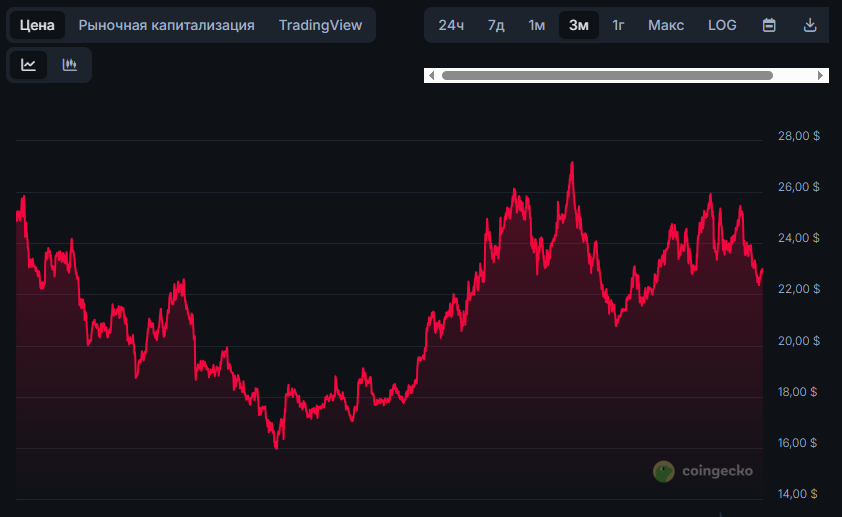Image resolution: width=842 pixels, height=517 pixels.
Task: Show the Макс full history range
Action: (666, 25)
